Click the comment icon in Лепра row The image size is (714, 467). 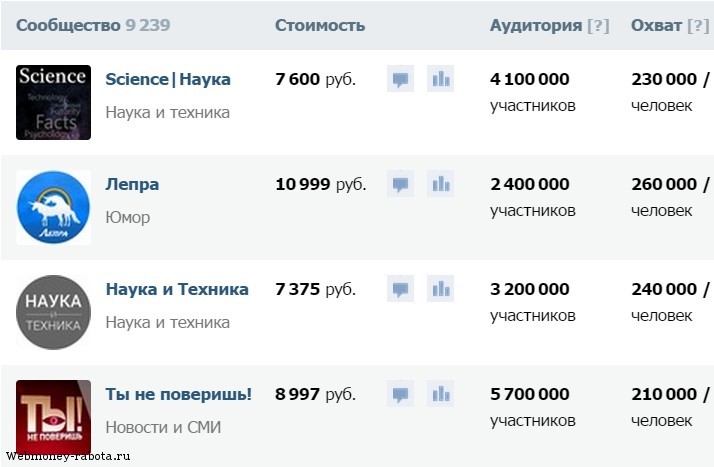coord(400,184)
